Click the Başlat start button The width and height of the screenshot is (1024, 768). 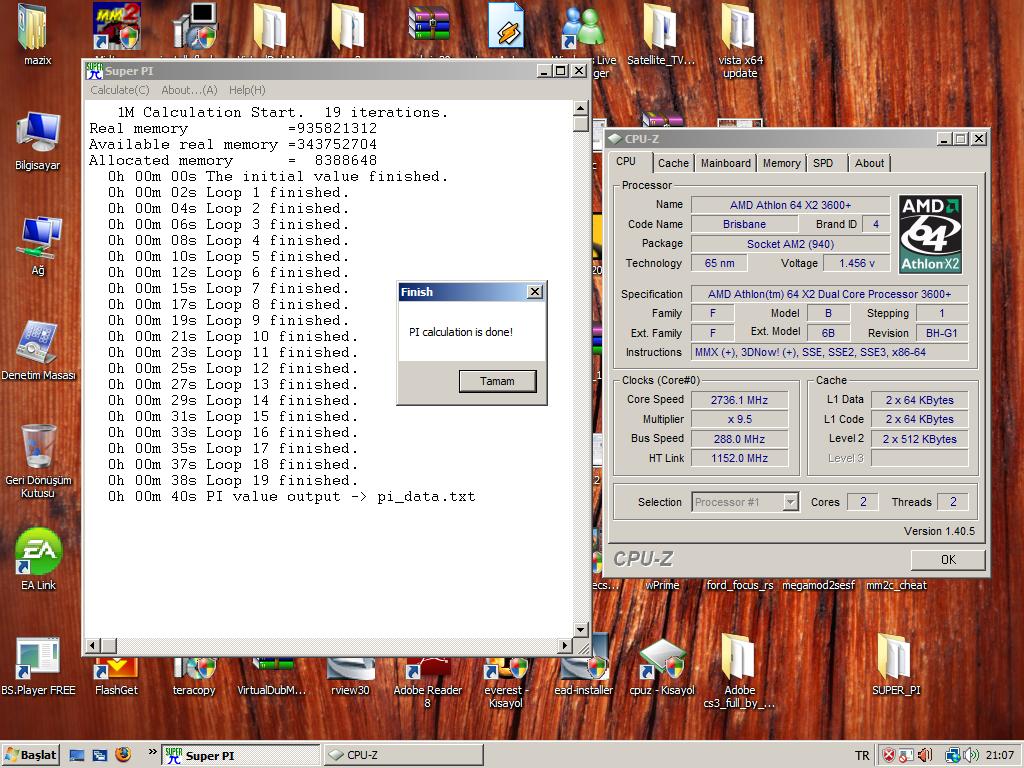pyautogui.click(x=31, y=755)
